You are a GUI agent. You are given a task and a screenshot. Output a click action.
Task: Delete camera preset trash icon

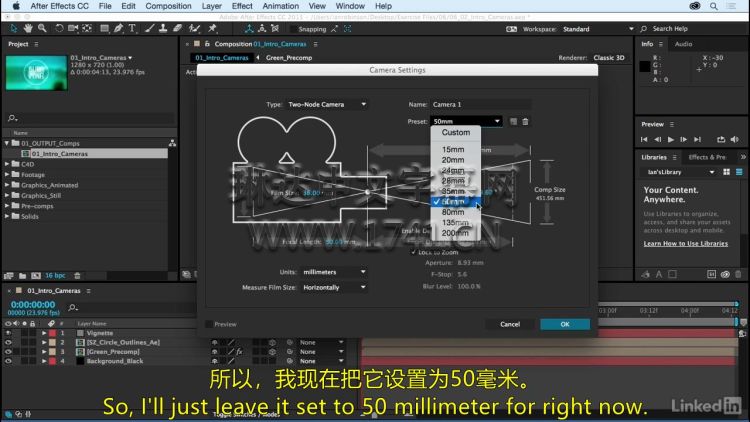pos(525,122)
